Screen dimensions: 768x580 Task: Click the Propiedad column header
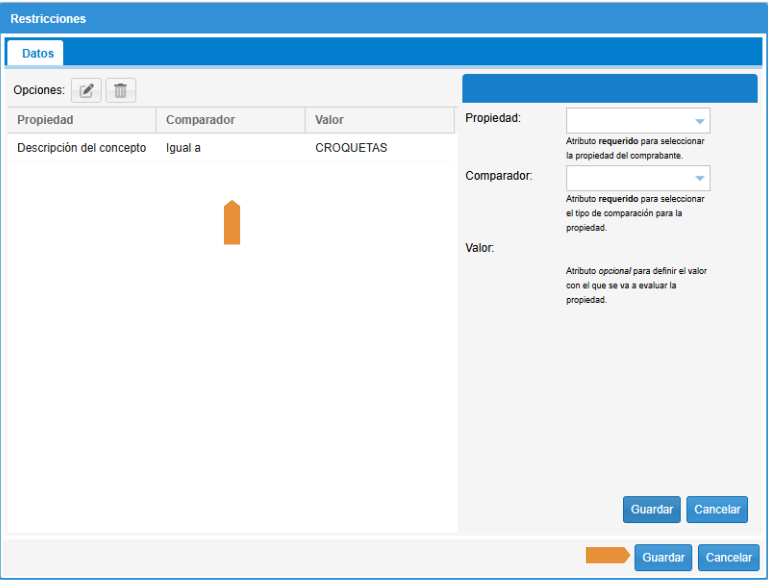pos(80,120)
